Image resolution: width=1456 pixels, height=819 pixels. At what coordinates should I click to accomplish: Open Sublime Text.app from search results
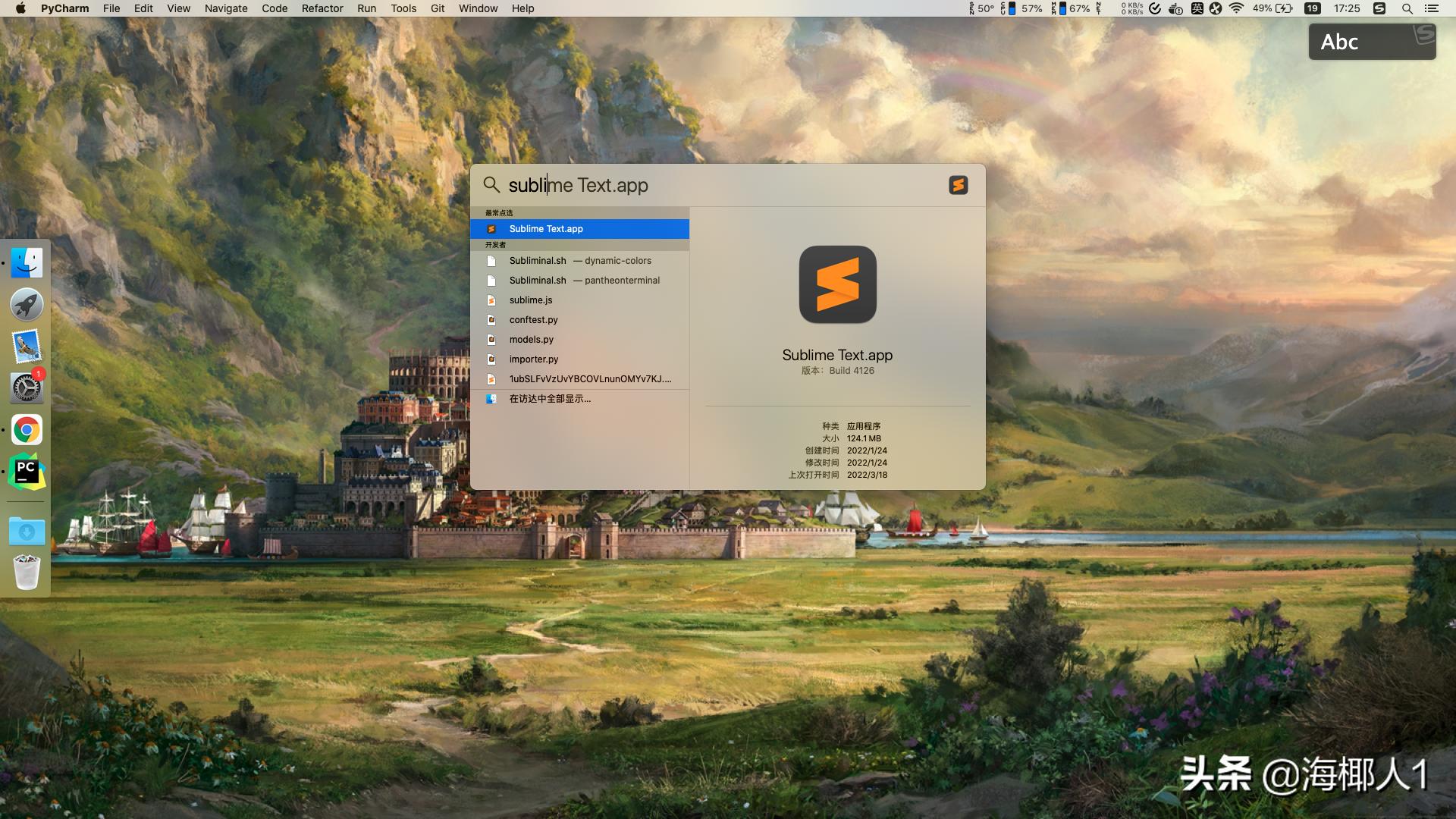545,228
